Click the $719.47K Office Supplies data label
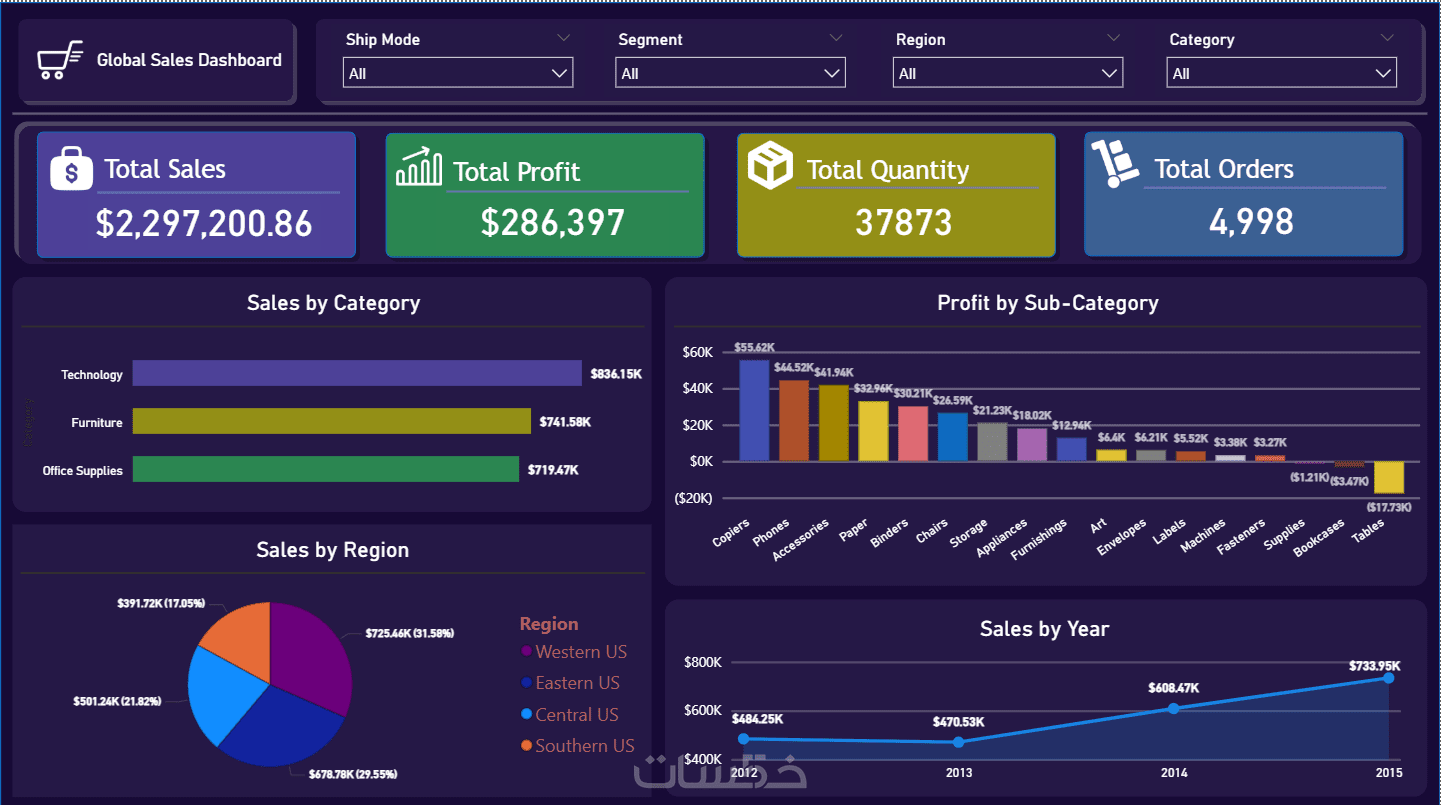 coord(553,470)
